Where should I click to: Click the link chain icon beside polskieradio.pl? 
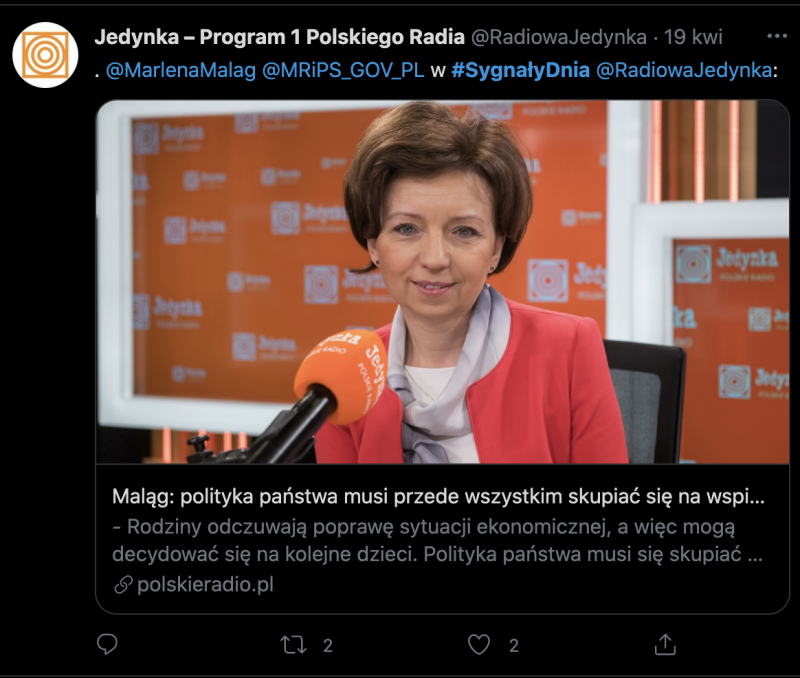(123, 585)
